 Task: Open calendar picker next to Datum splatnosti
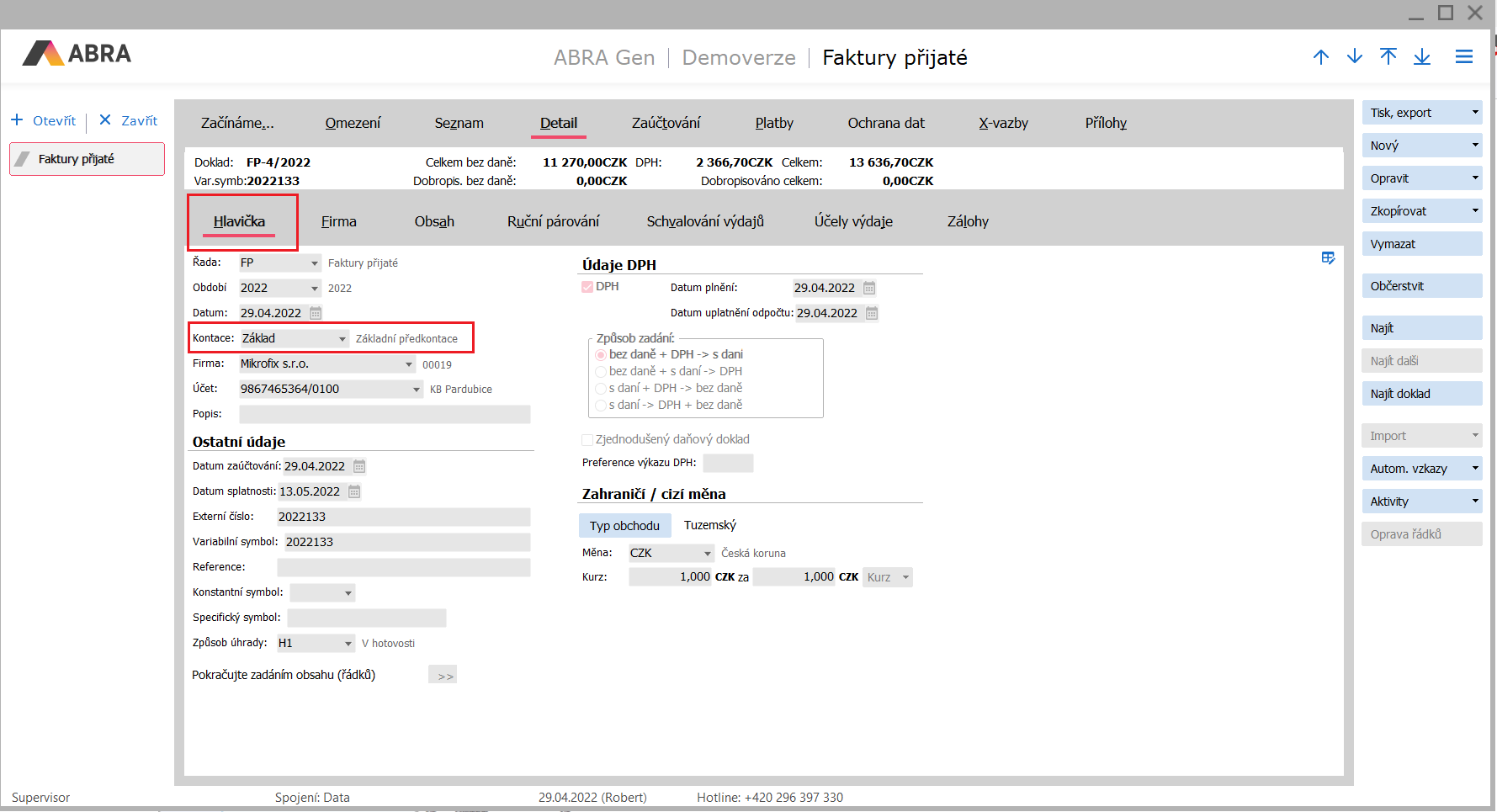click(x=354, y=492)
